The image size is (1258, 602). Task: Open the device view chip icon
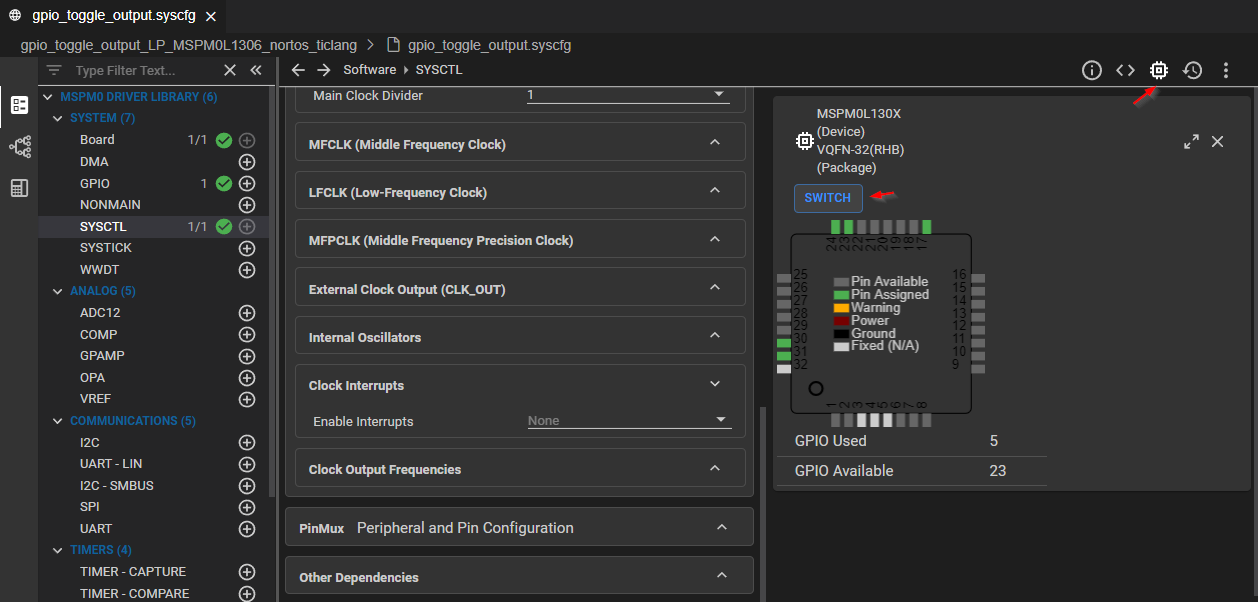pyautogui.click(x=1158, y=70)
